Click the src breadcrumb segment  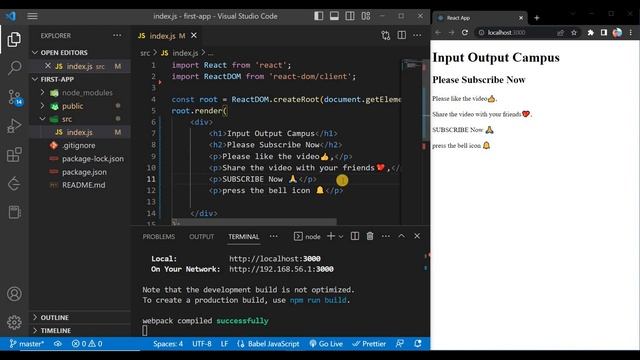tap(145, 53)
